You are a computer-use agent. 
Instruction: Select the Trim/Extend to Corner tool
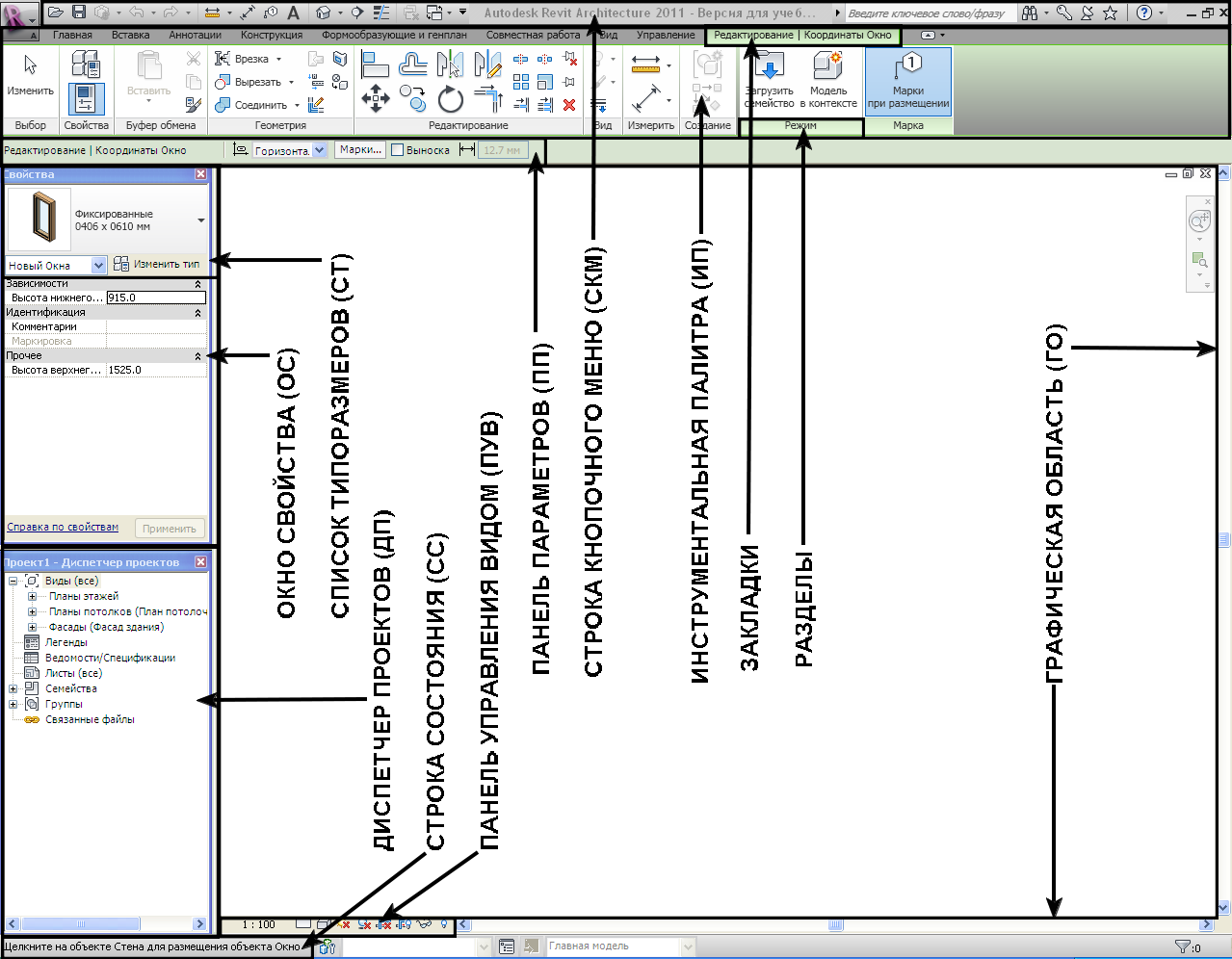click(x=488, y=98)
